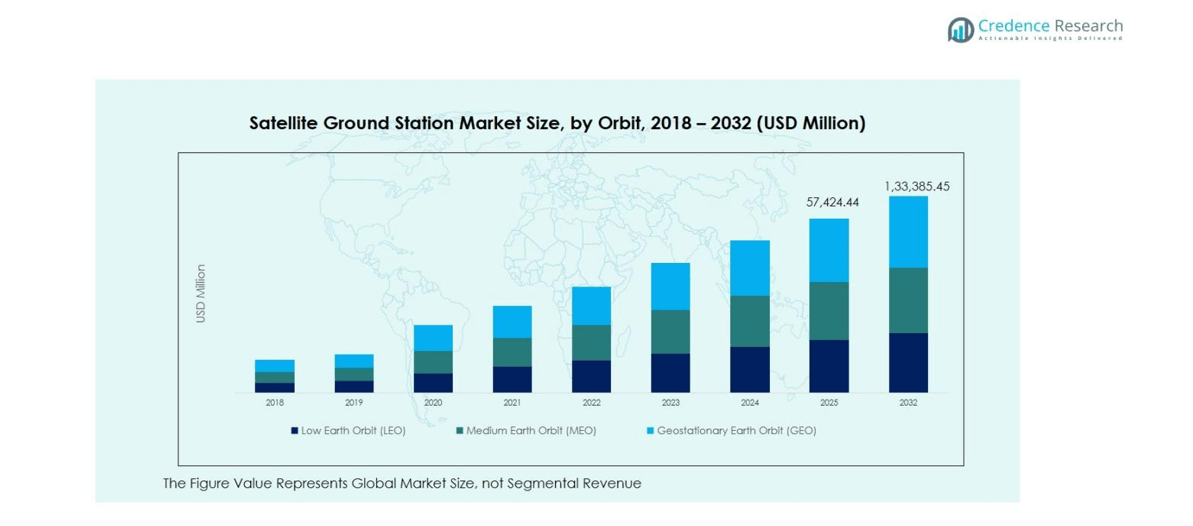The height and width of the screenshot is (526, 1193).
Task: Click the MEO segment of the 2022 bar
Action: pos(591,342)
